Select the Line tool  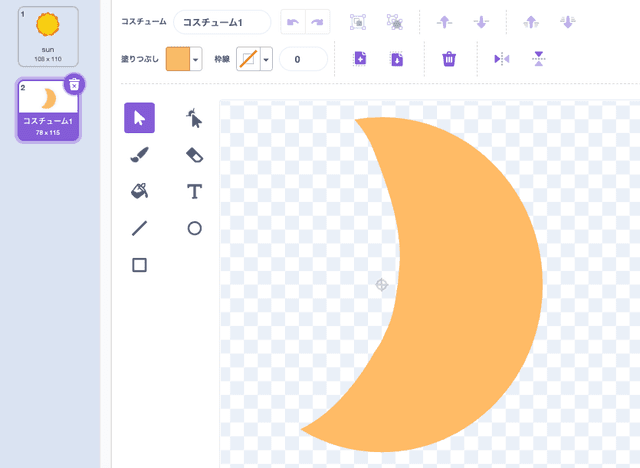(139, 228)
